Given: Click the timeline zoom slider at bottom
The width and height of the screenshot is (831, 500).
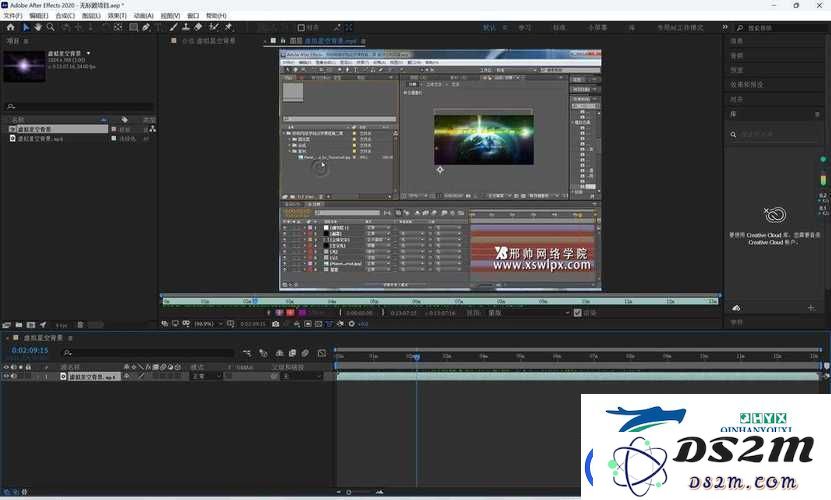Looking at the screenshot, I should pyautogui.click(x=349, y=492).
